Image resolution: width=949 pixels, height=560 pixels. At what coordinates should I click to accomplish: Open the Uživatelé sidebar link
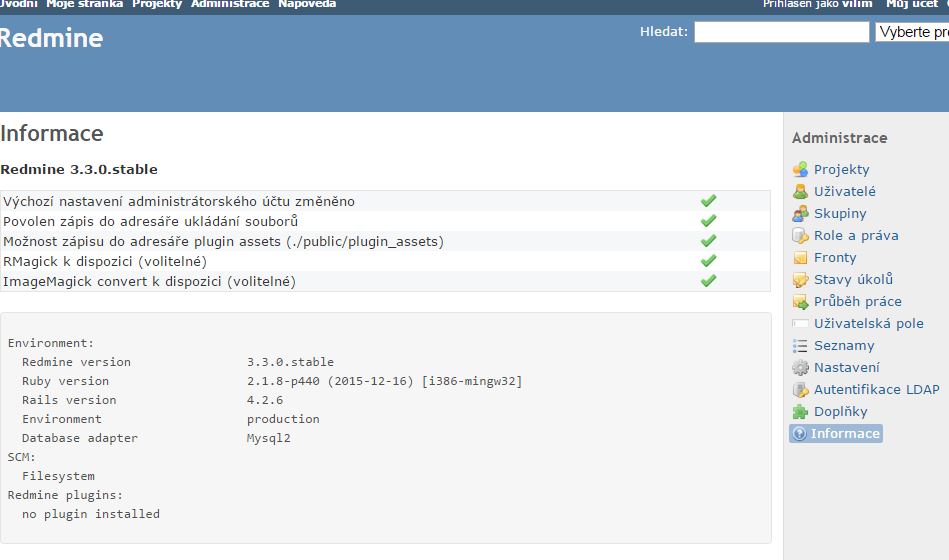pyautogui.click(x=844, y=191)
